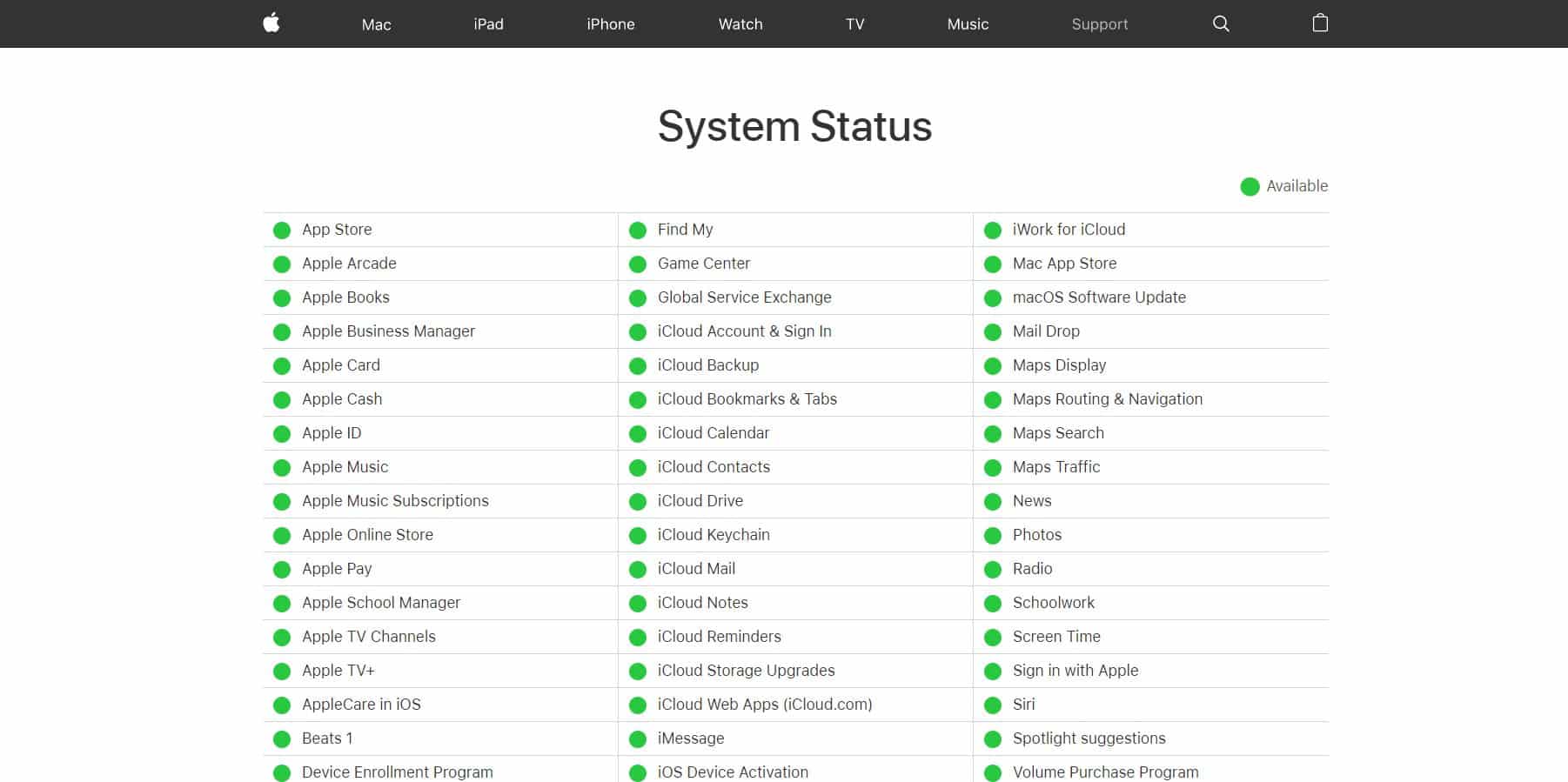Screen dimensions: 1568x782
Task: Click green status dot beside Screen Time
Action: point(993,638)
